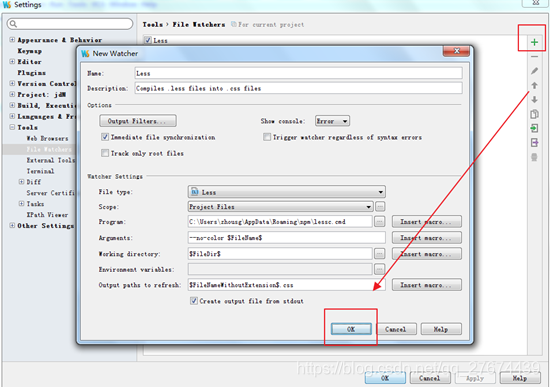The image size is (550, 387).
Task: Open the File type dropdown
Action: 287,192
